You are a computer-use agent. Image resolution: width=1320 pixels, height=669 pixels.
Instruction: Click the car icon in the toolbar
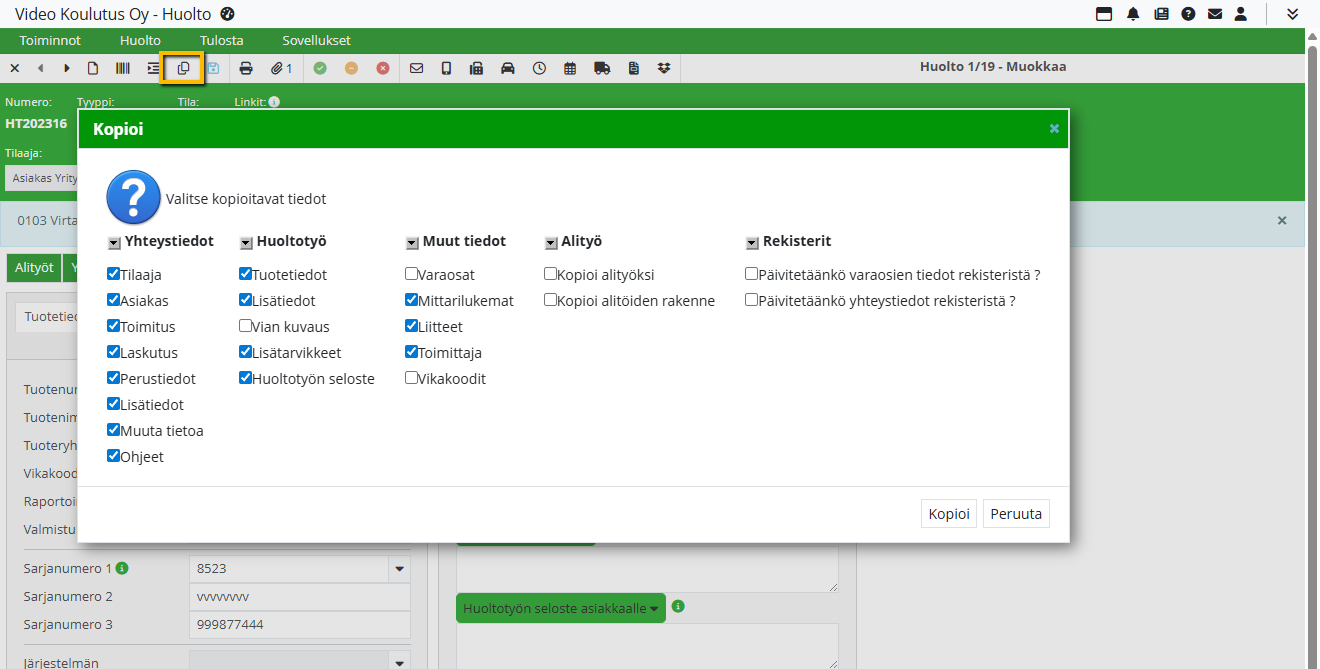[508, 68]
